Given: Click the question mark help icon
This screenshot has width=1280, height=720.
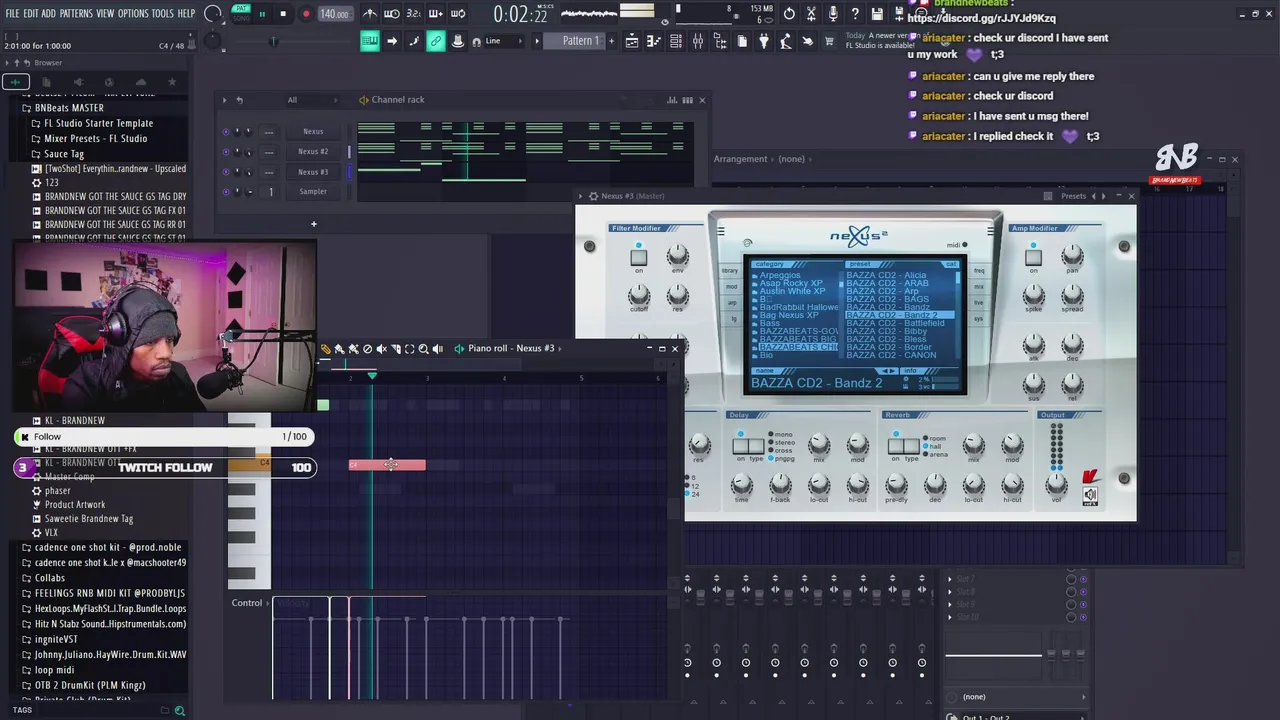Looking at the screenshot, I should [x=855, y=14].
